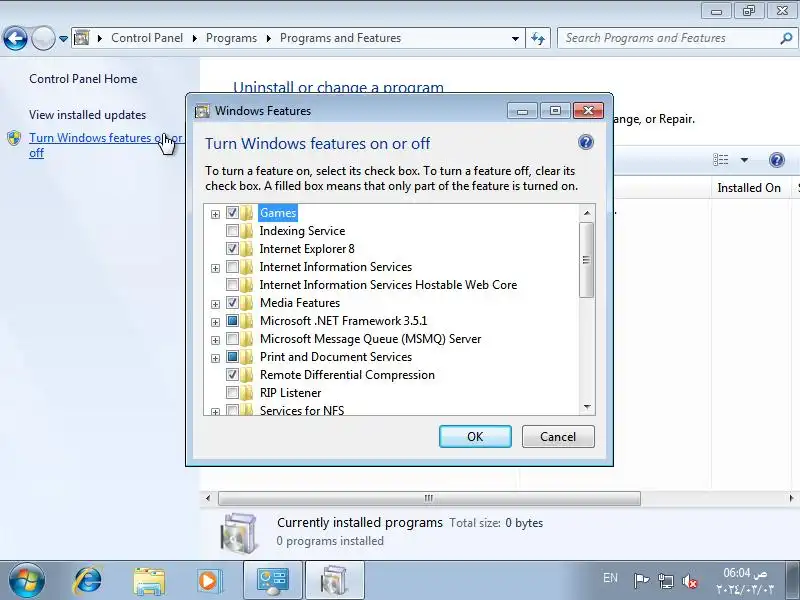Click the search magnifier icon
Viewport: 800px width, 600px height.
786,38
